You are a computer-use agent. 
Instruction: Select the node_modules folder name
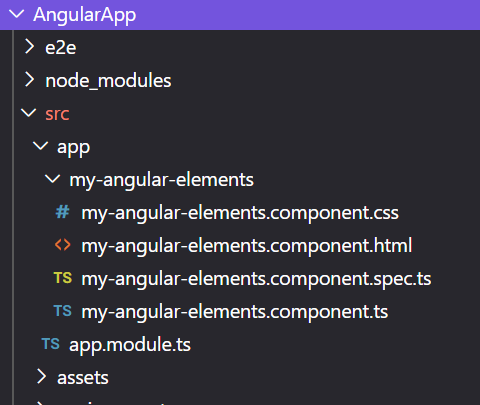(108, 81)
